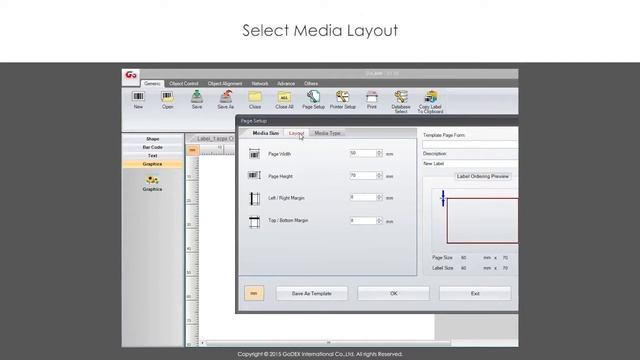Click the Save icon in toolbar
The width and height of the screenshot is (640, 360).
197,100
